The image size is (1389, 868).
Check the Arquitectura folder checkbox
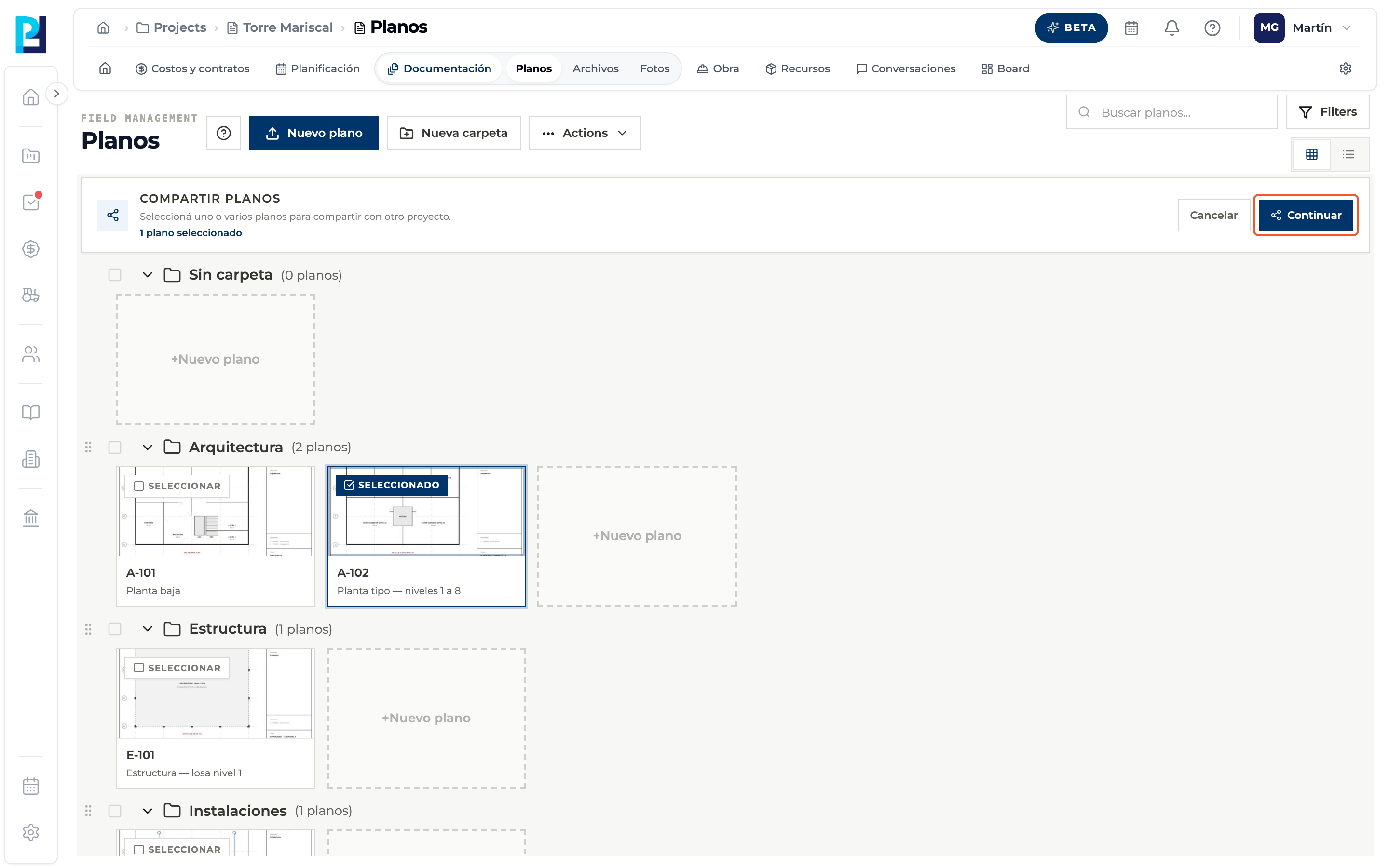click(x=115, y=447)
